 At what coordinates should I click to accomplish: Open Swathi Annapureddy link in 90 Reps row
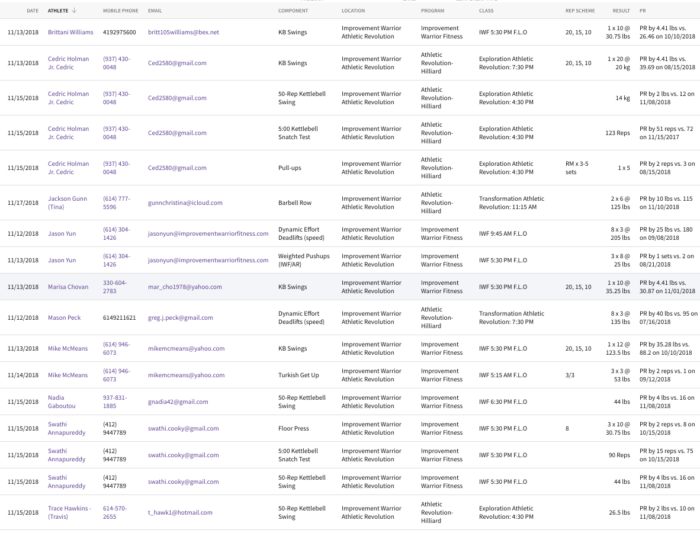pyautogui.click(x=67, y=455)
